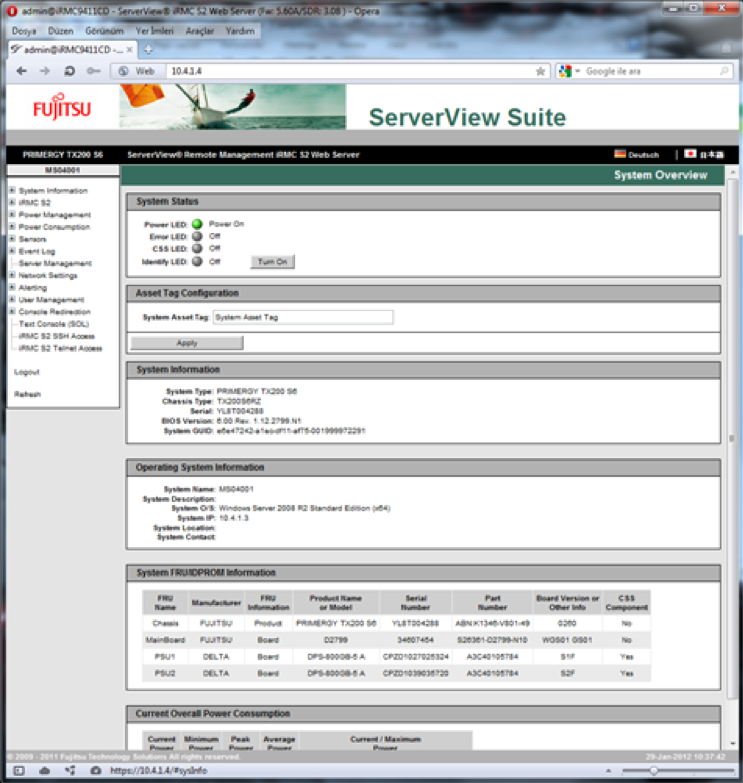This screenshot has height=783, width=743.
Task: Close the admin@iRMC9411CD tab
Action: (x=129, y=49)
